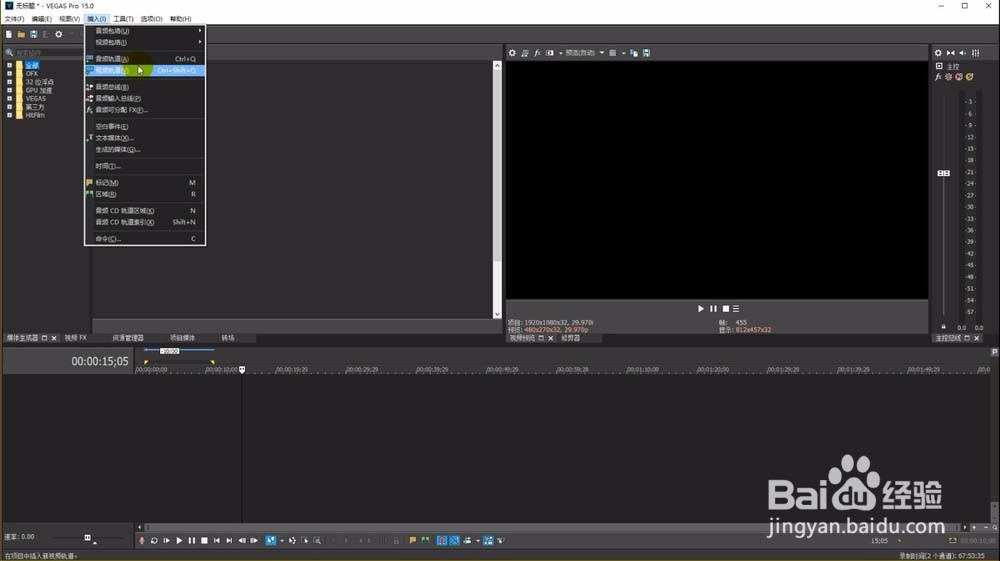Choose audio track menu item Ctrl+Q
1000x561 pixels.
[145, 59]
